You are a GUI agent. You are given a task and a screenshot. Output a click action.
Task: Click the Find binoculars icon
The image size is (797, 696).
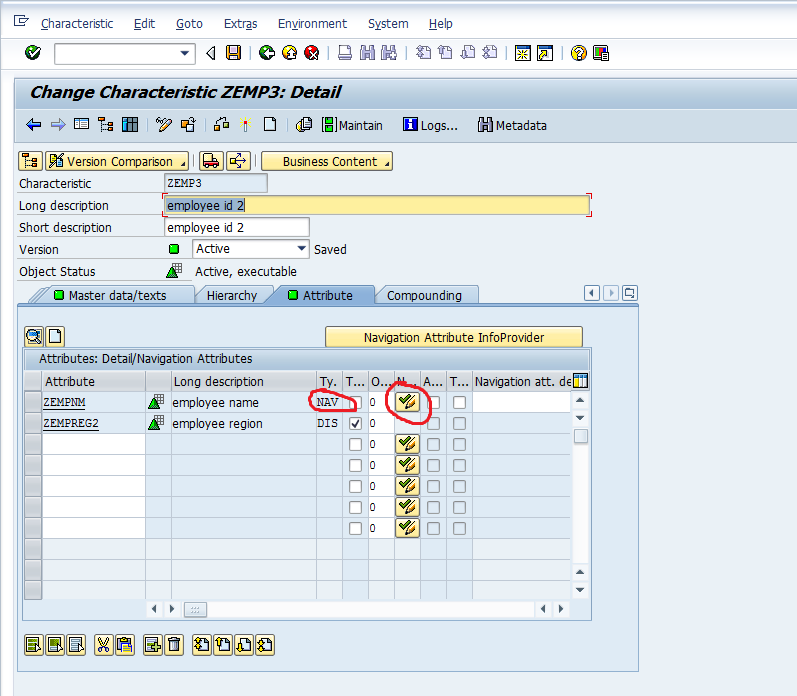[x=367, y=53]
